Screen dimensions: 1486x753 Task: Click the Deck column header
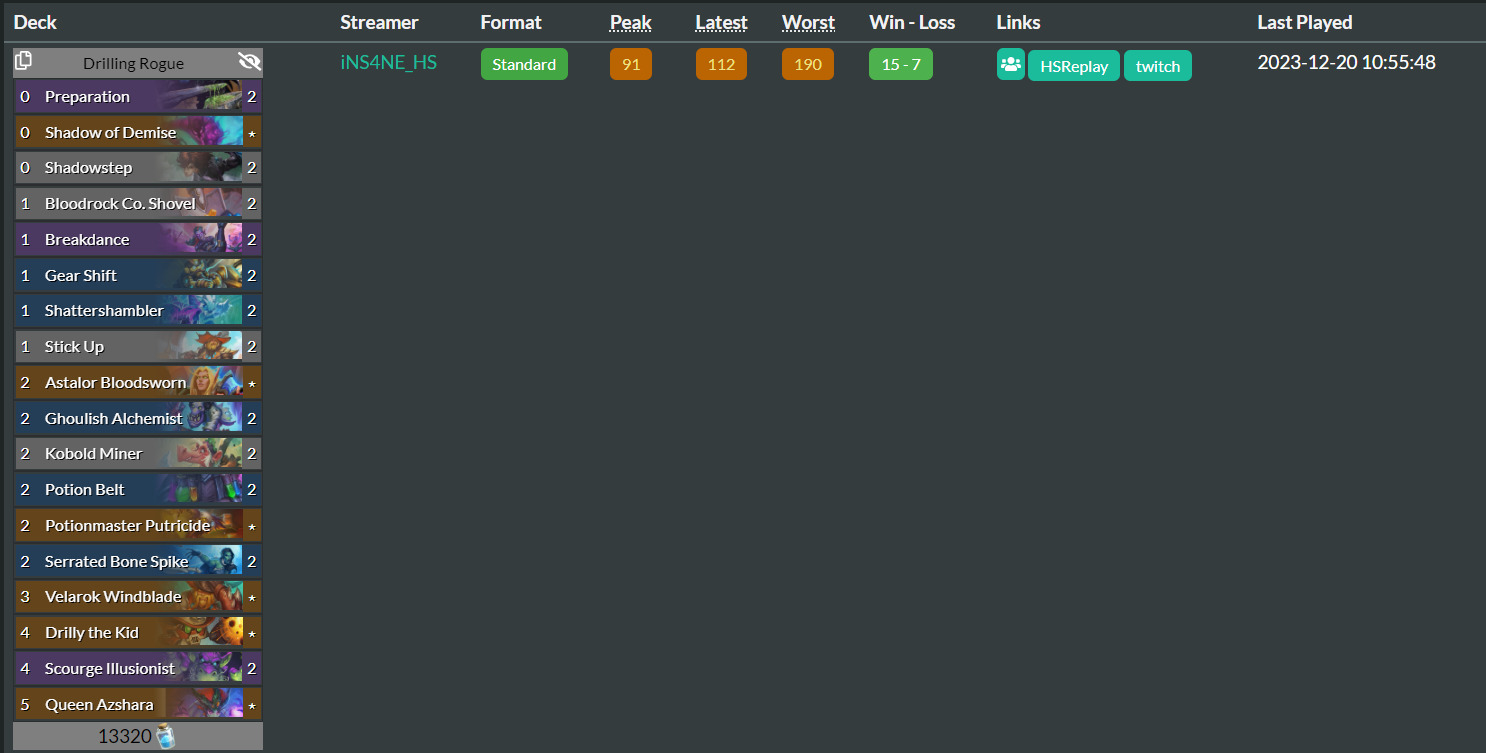[x=35, y=22]
